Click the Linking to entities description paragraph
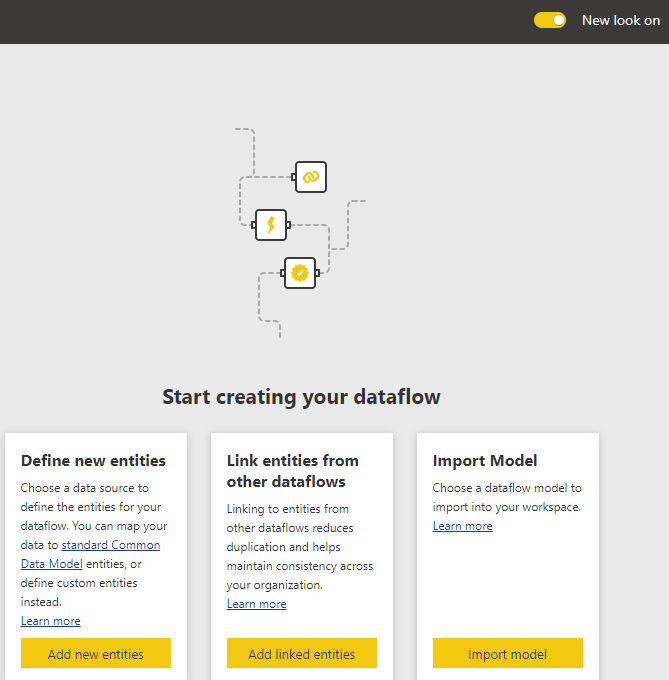Image resolution: width=669 pixels, height=680 pixels. point(300,547)
